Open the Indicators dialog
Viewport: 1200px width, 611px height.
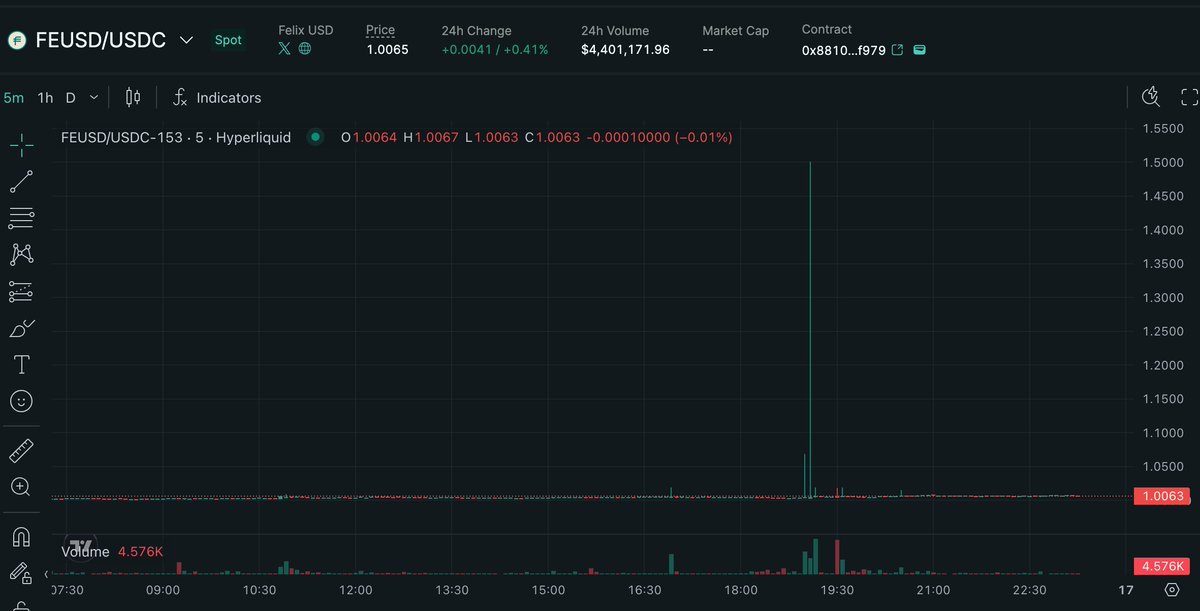(x=217, y=97)
